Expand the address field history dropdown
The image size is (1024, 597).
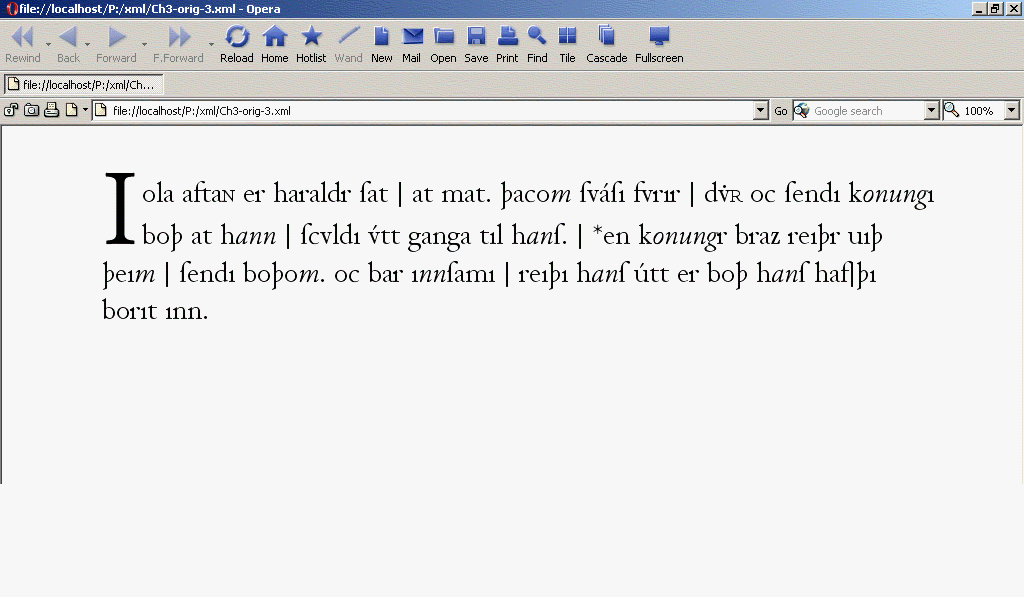pos(761,111)
